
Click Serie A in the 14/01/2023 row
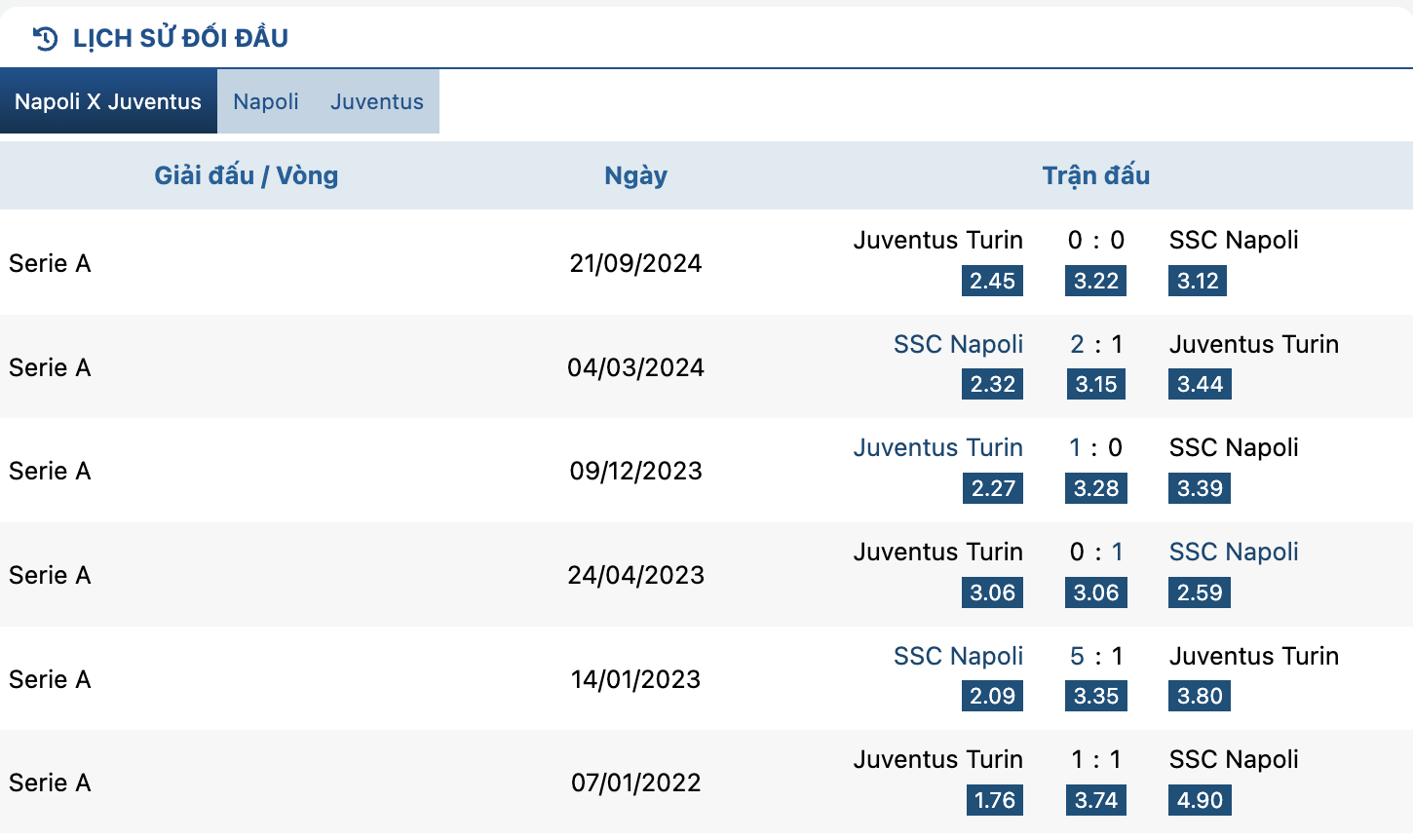click(x=50, y=679)
